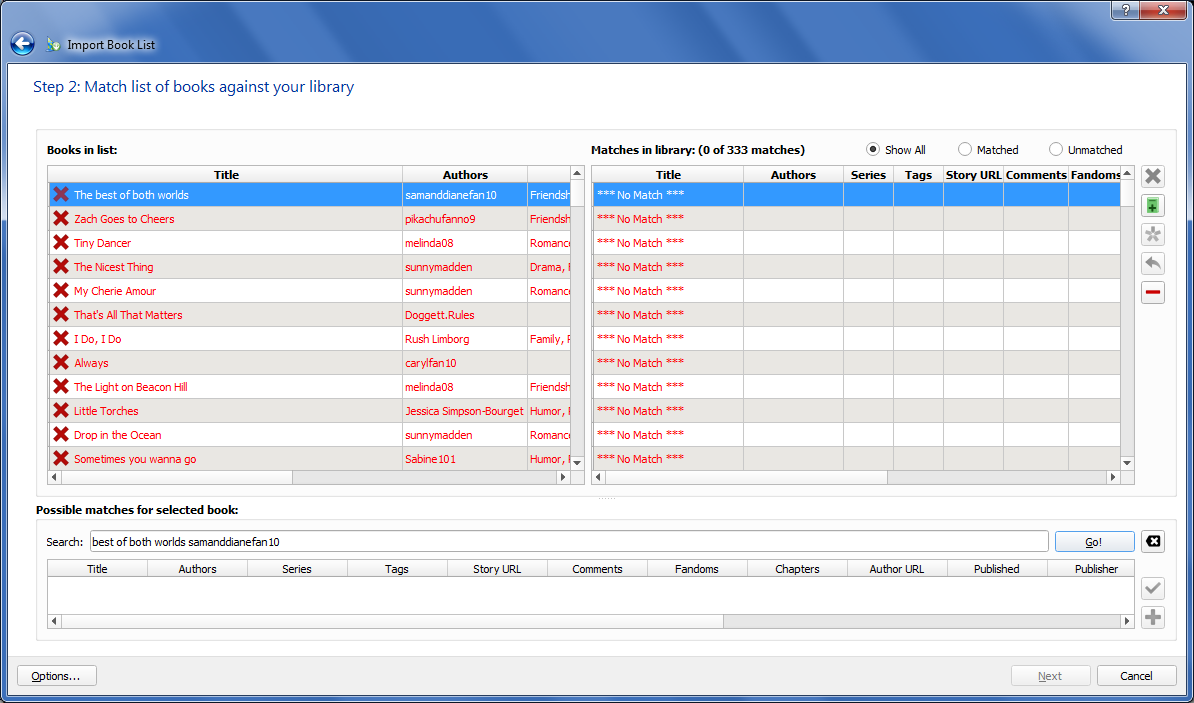Click the Next button
The height and width of the screenshot is (703, 1194).
tap(1050, 676)
